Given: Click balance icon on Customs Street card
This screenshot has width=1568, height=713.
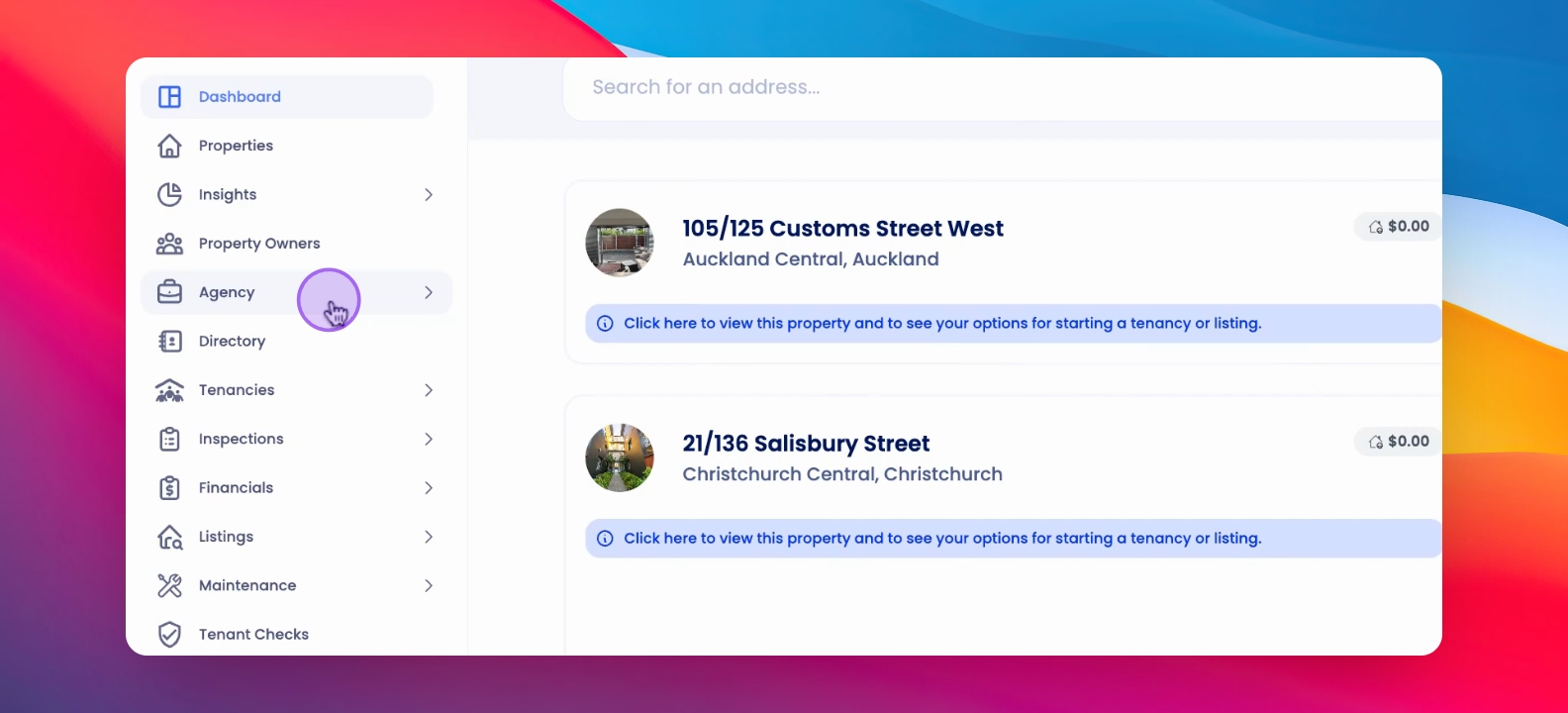Looking at the screenshot, I should coord(1376,227).
